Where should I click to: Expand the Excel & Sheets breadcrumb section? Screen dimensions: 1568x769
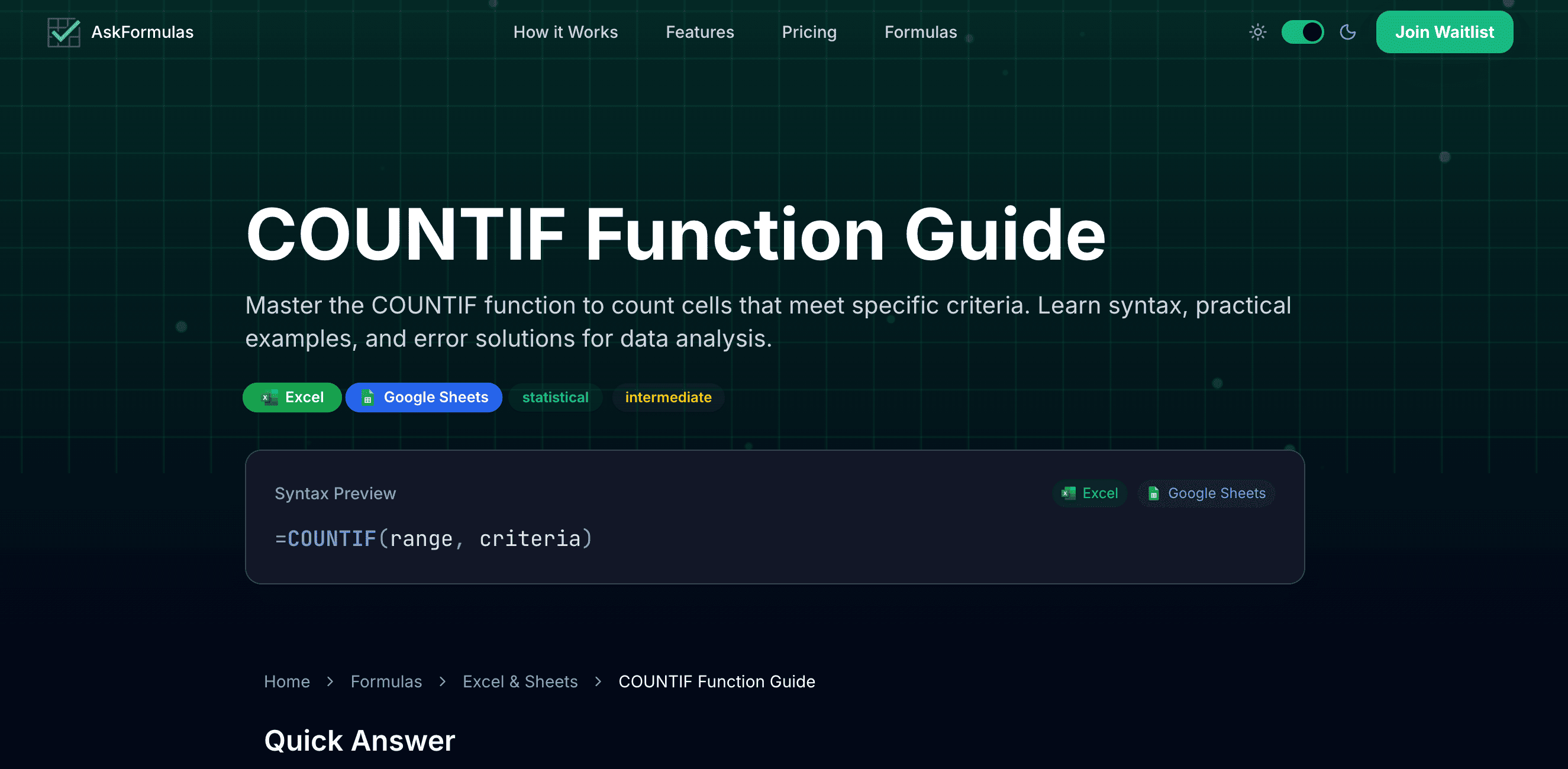pyautogui.click(x=520, y=681)
